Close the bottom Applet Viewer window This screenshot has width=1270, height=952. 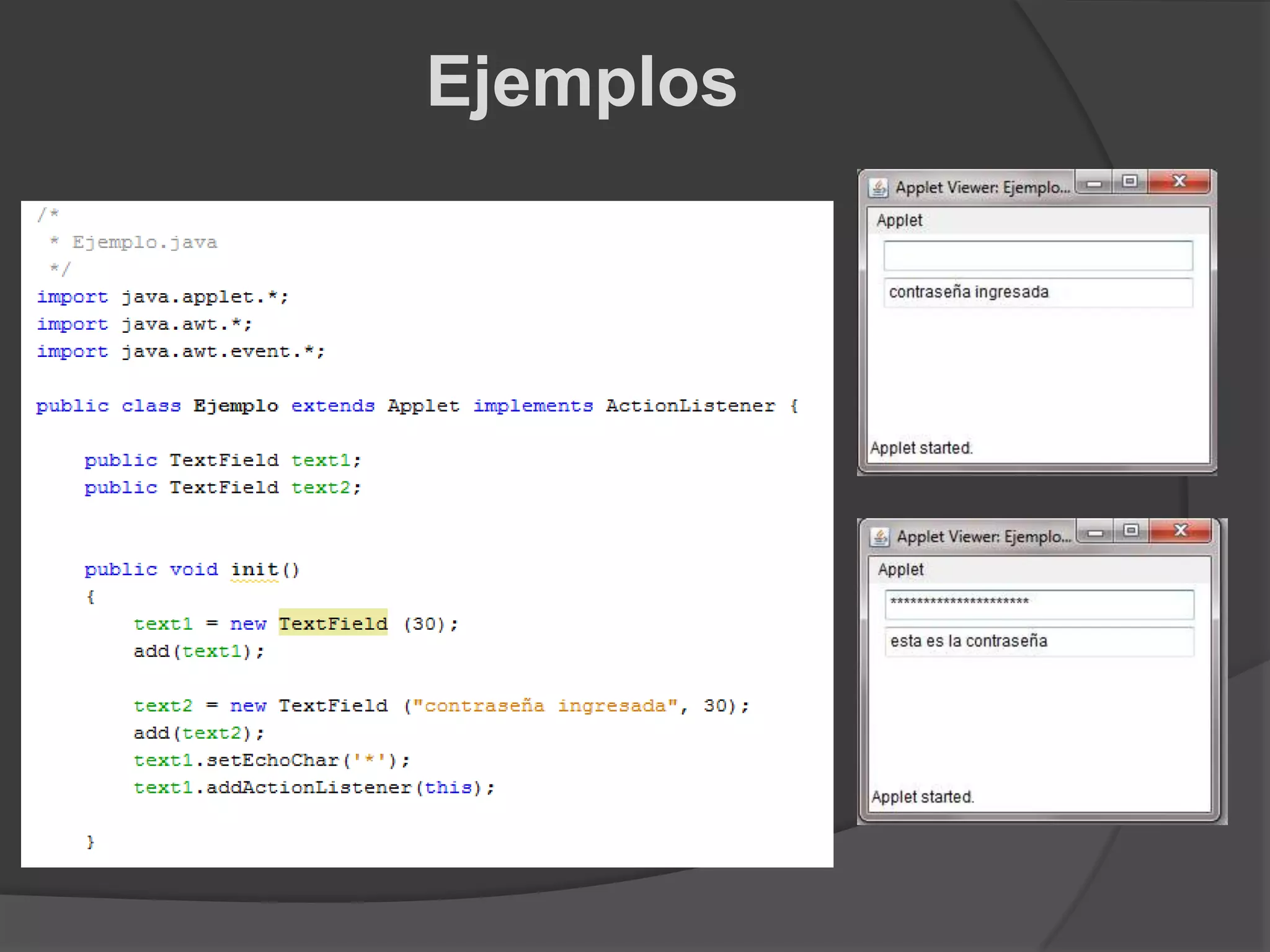(x=1181, y=531)
